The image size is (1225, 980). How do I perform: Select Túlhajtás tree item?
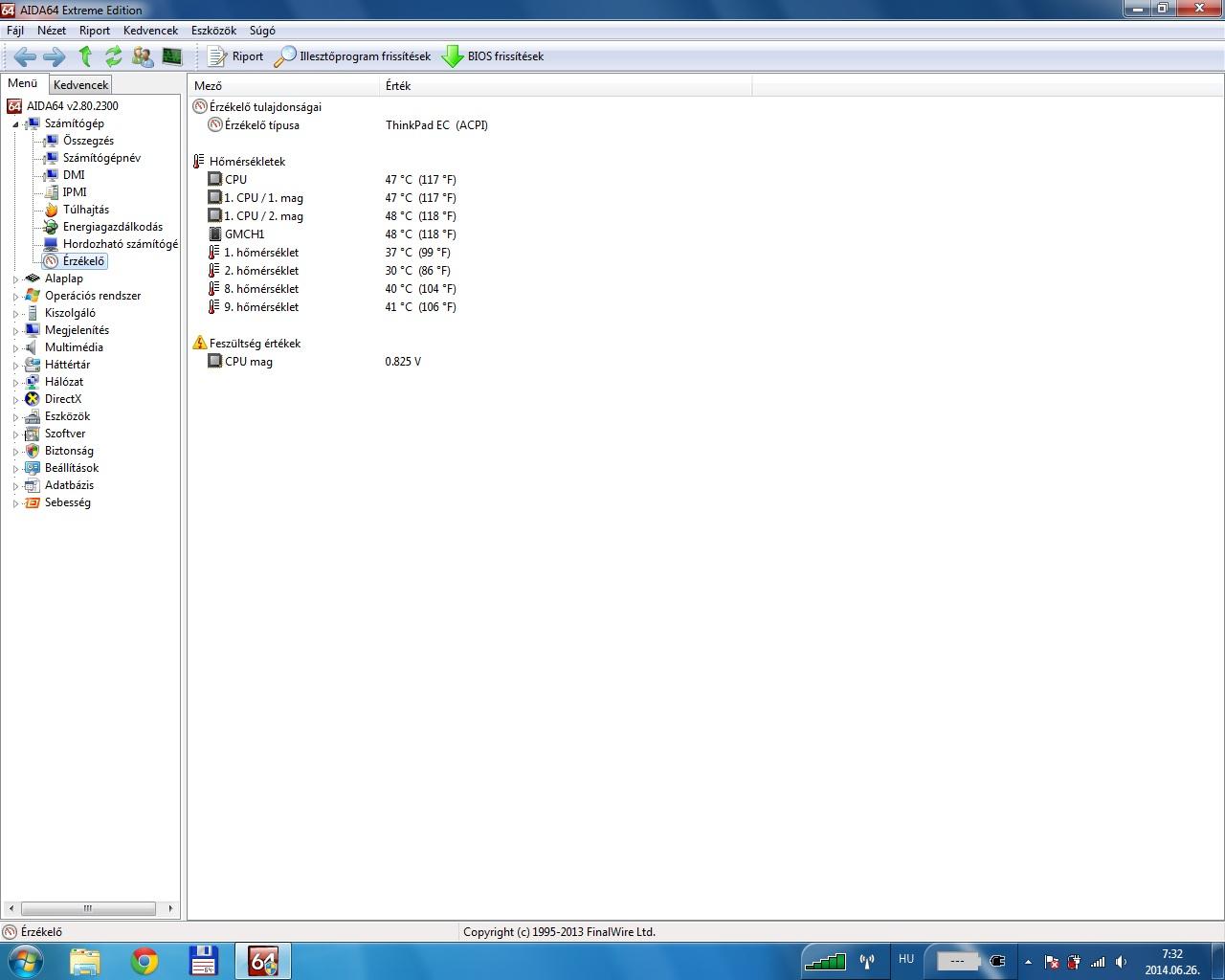(x=86, y=210)
